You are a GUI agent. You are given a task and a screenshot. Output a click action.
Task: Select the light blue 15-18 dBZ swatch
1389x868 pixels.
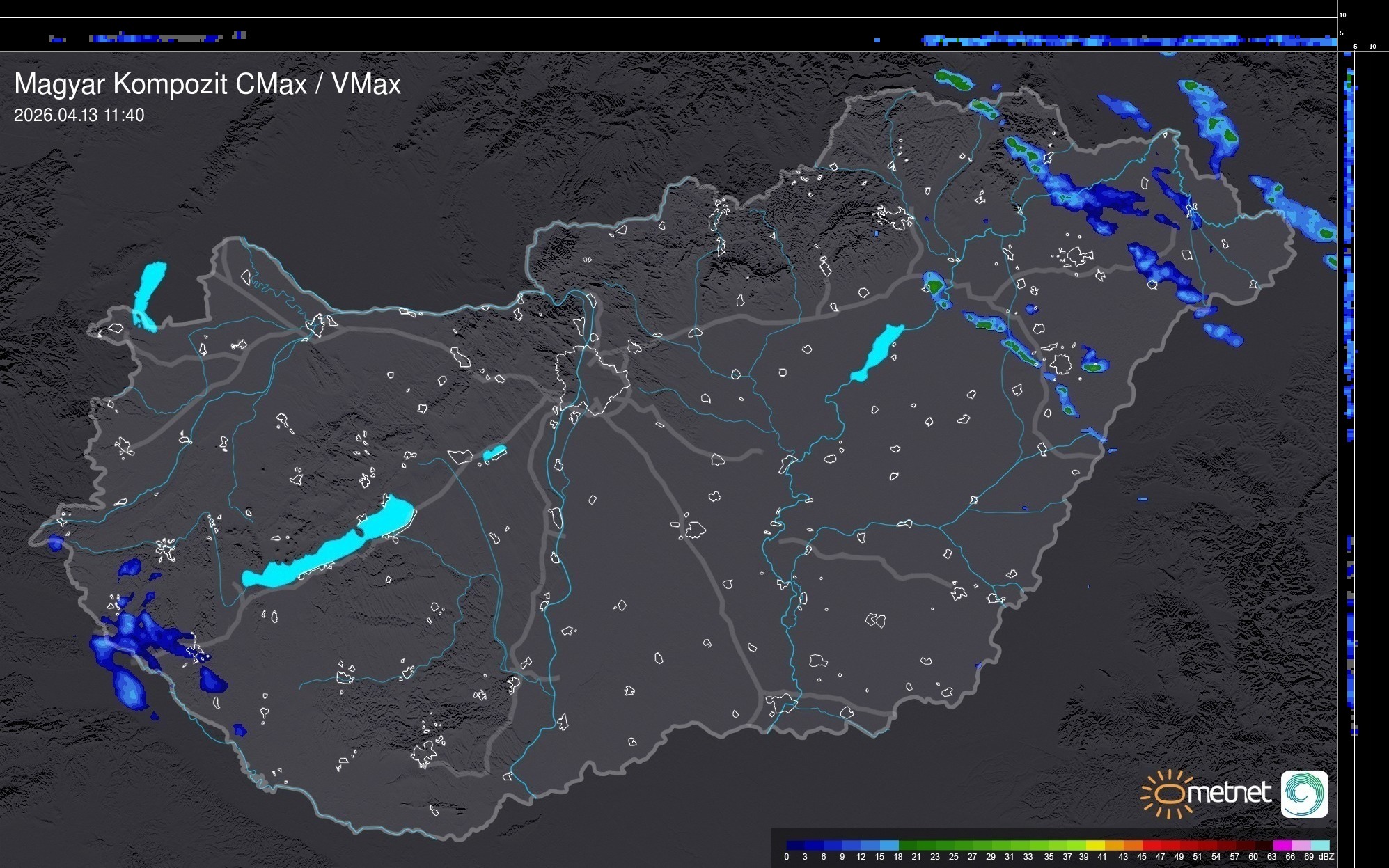click(x=889, y=845)
